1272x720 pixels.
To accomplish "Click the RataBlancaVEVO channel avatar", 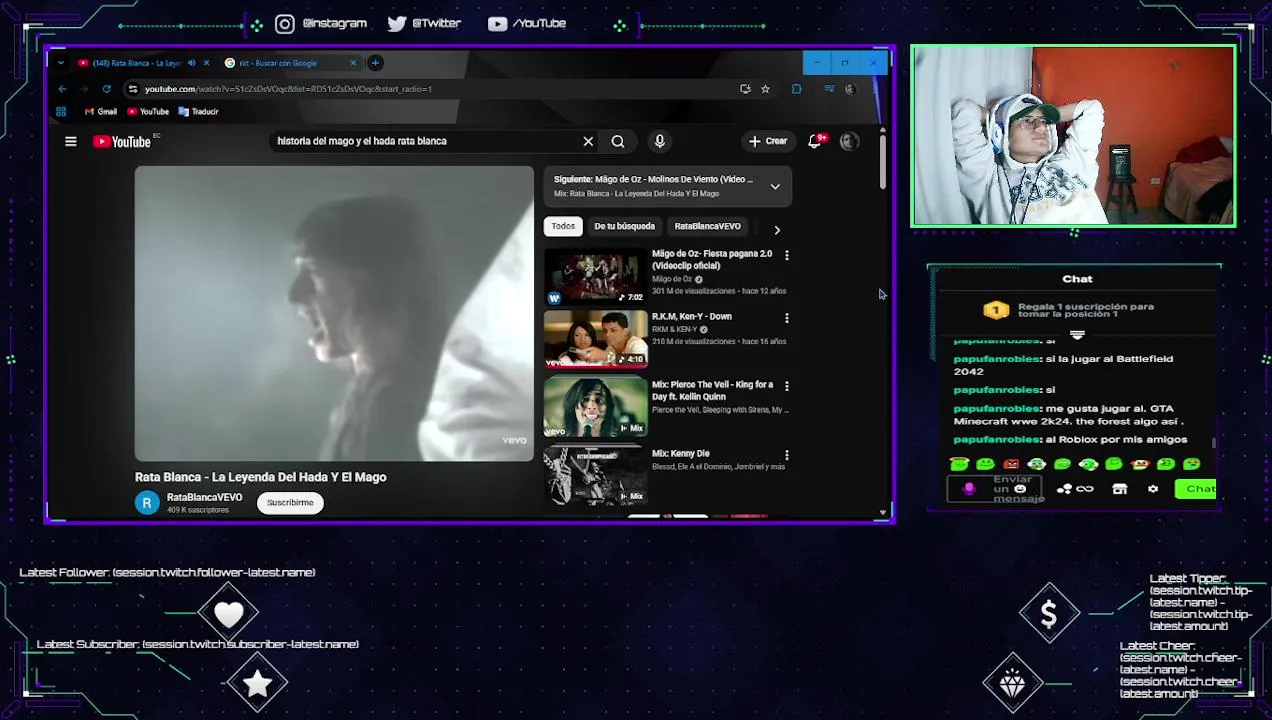I will [147, 503].
